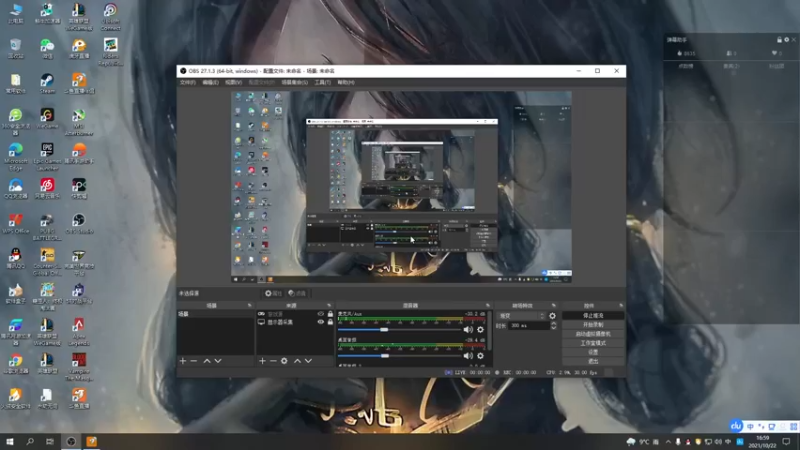Open the WeGame desktop shortcut
The image size is (800, 450).
tap(47, 118)
